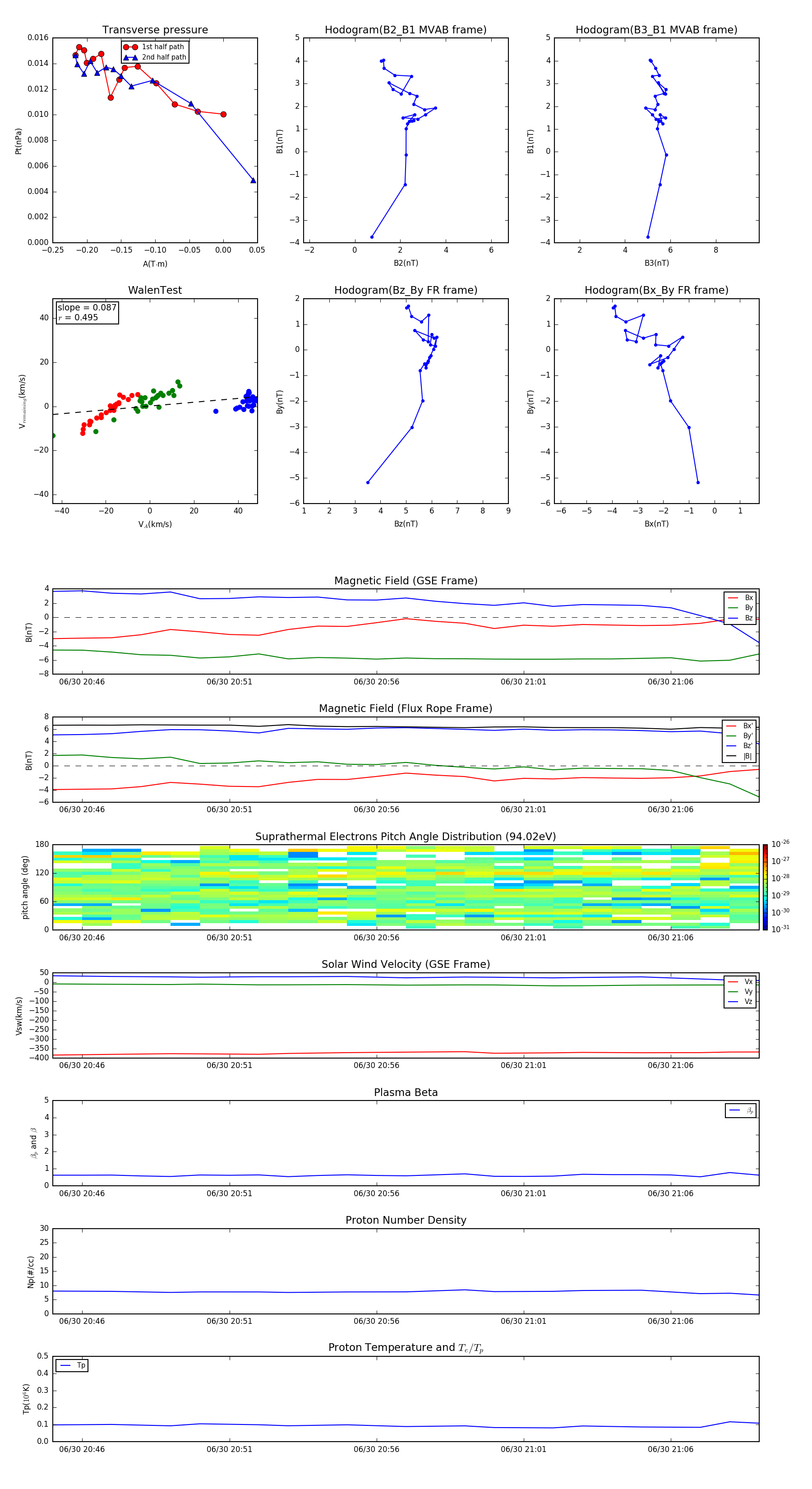Select By' in the Flux Rope legend
This screenshot has width=812, height=1489.
[740, 736]
